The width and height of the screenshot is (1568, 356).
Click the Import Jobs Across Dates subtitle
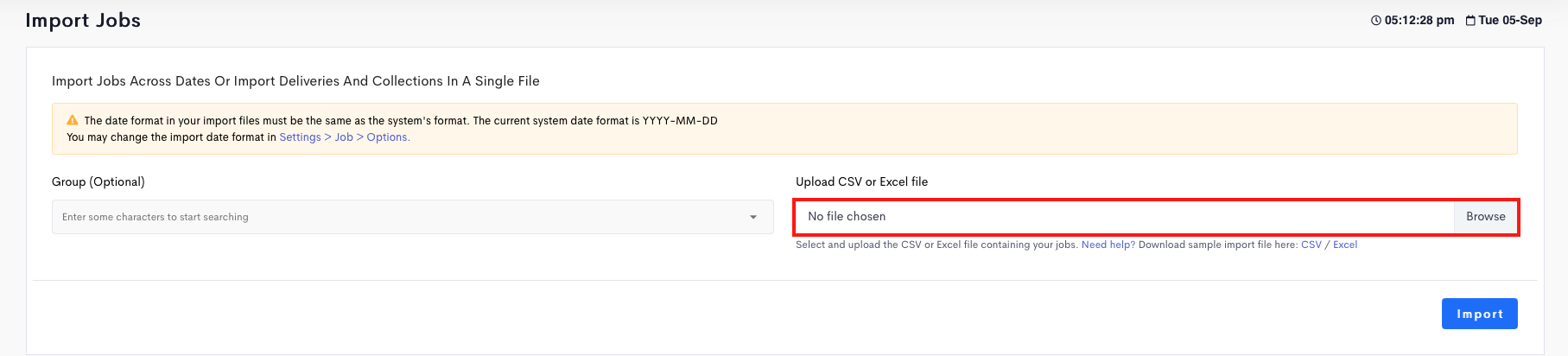[295, 81]
